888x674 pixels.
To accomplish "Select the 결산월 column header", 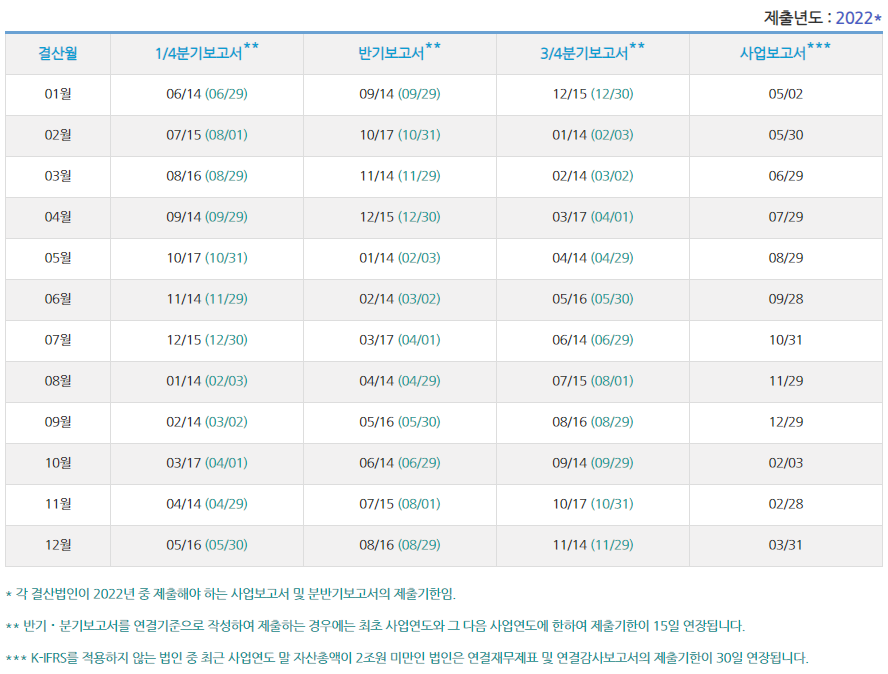I will point(58,53).
